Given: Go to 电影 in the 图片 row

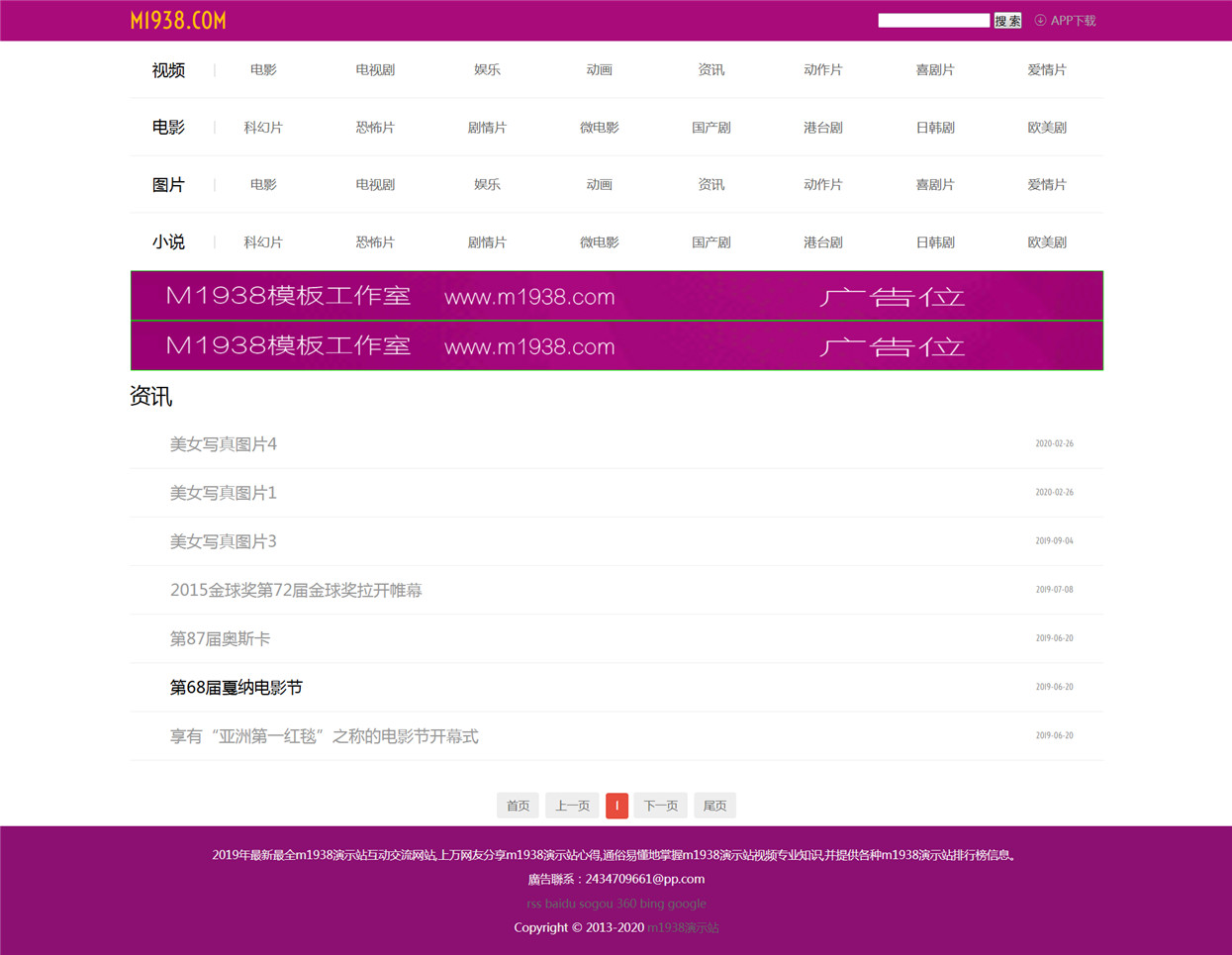Looking at the screenshot, I should [x=263, y=185].
